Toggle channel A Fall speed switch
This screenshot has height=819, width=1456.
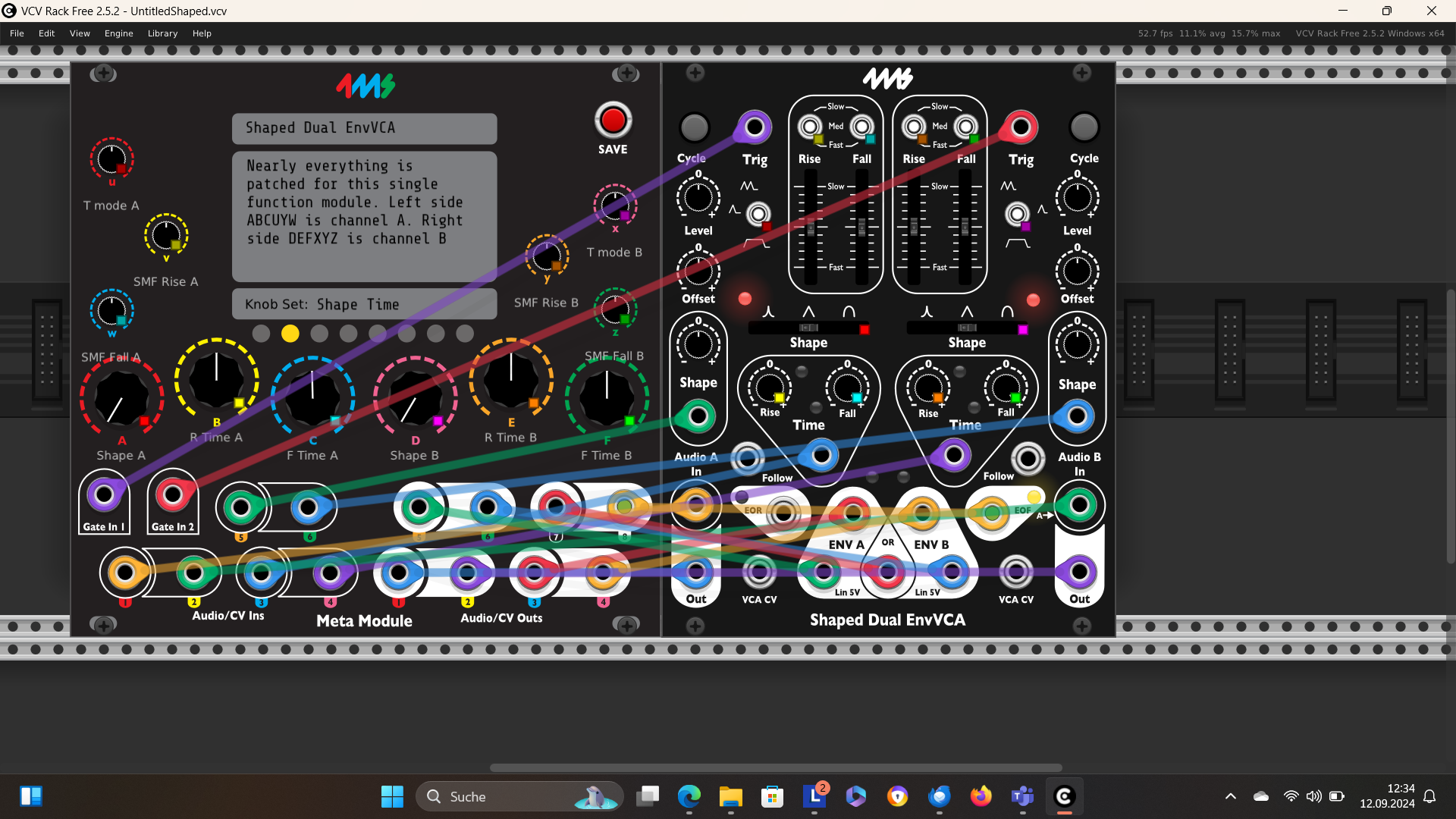[x=861, y=127]
